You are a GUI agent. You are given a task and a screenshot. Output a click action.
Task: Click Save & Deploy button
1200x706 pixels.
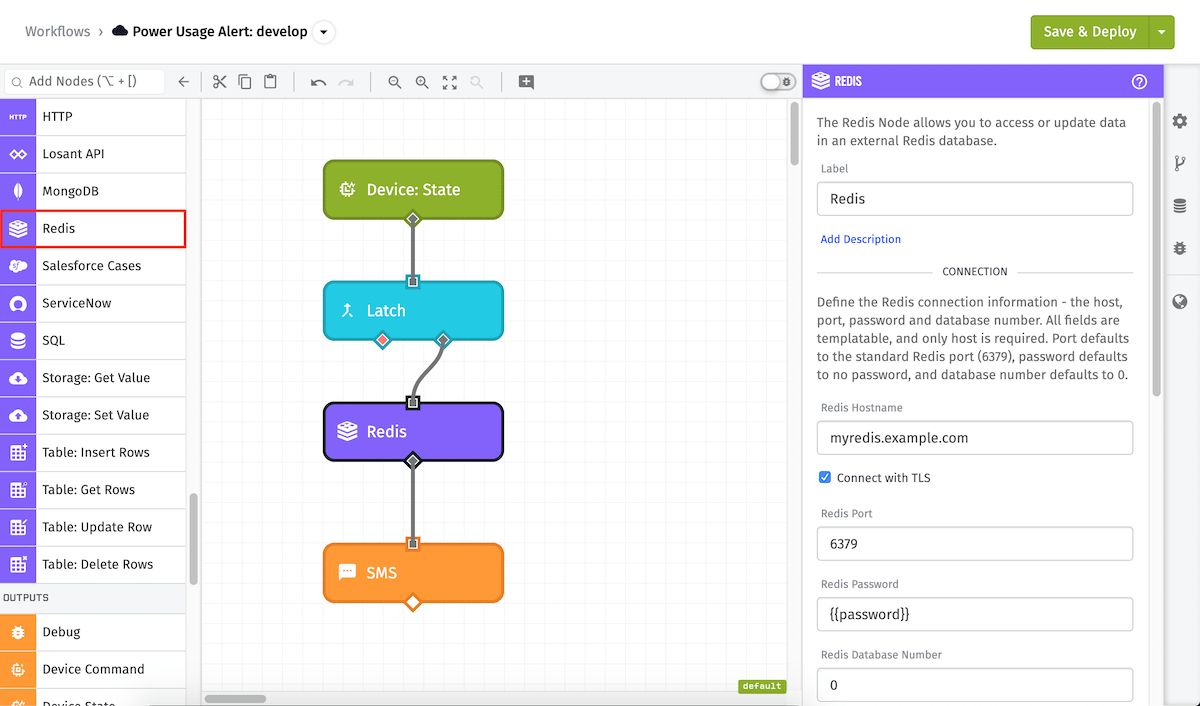tap(1090, 32)
